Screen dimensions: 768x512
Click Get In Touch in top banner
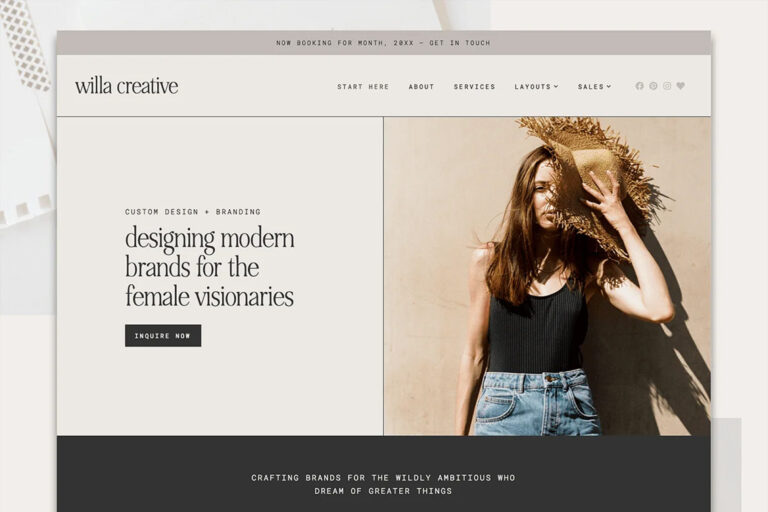click(x=459, y=43)
